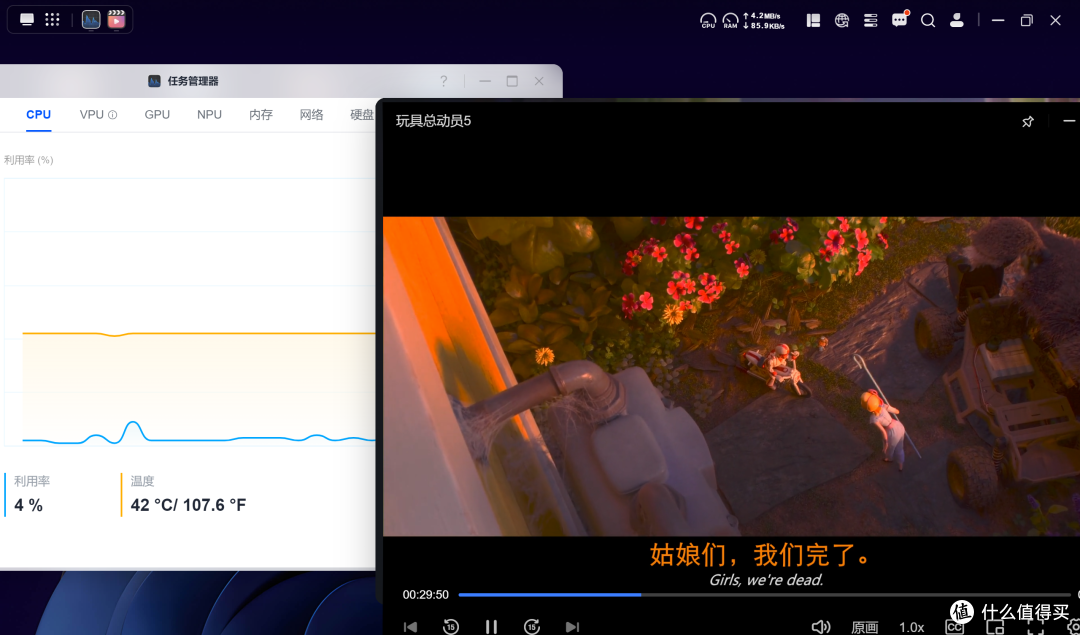Open the widget panel layout icon

coord(813,21)
